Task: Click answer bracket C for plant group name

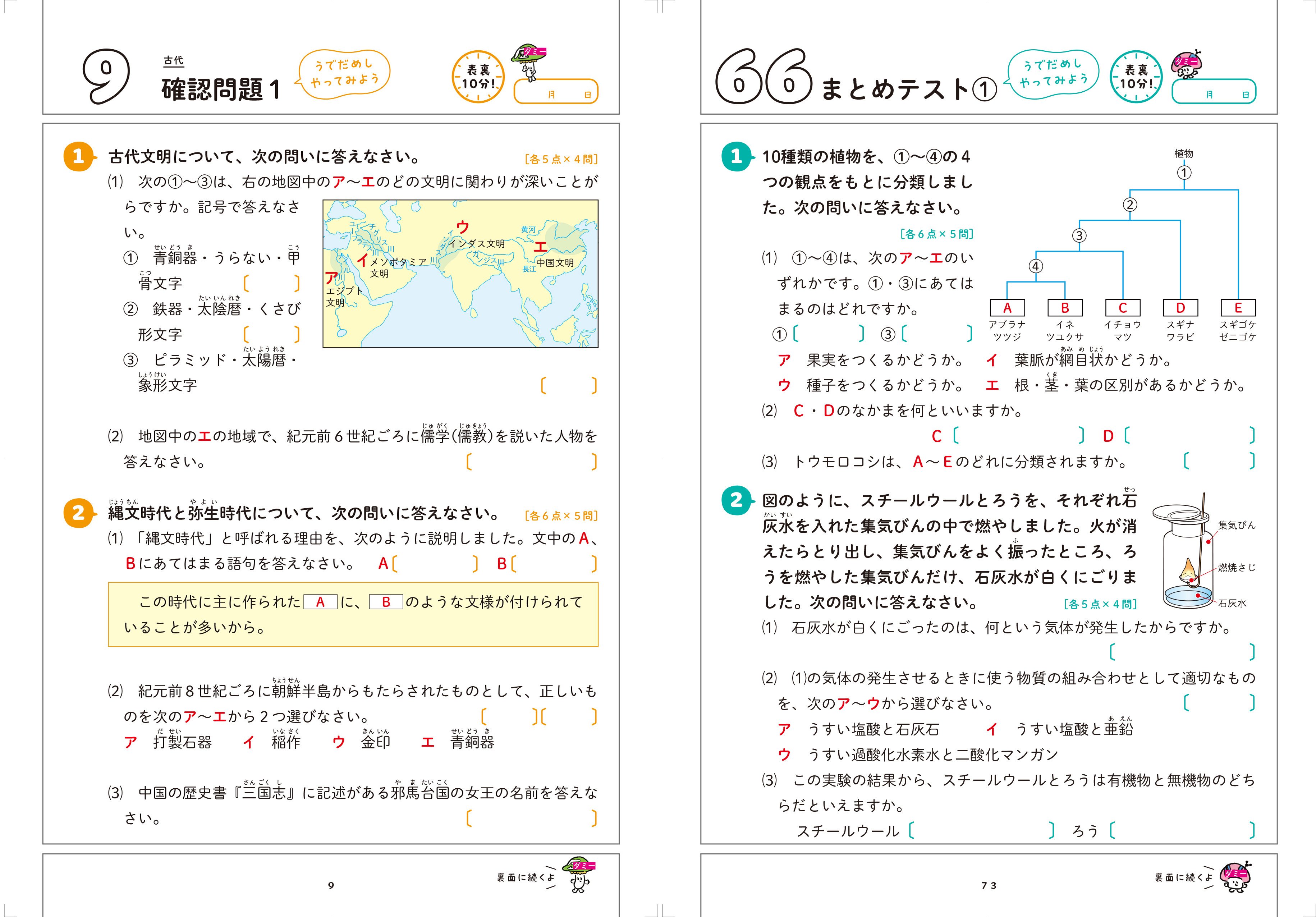Action: [1018, 436]
